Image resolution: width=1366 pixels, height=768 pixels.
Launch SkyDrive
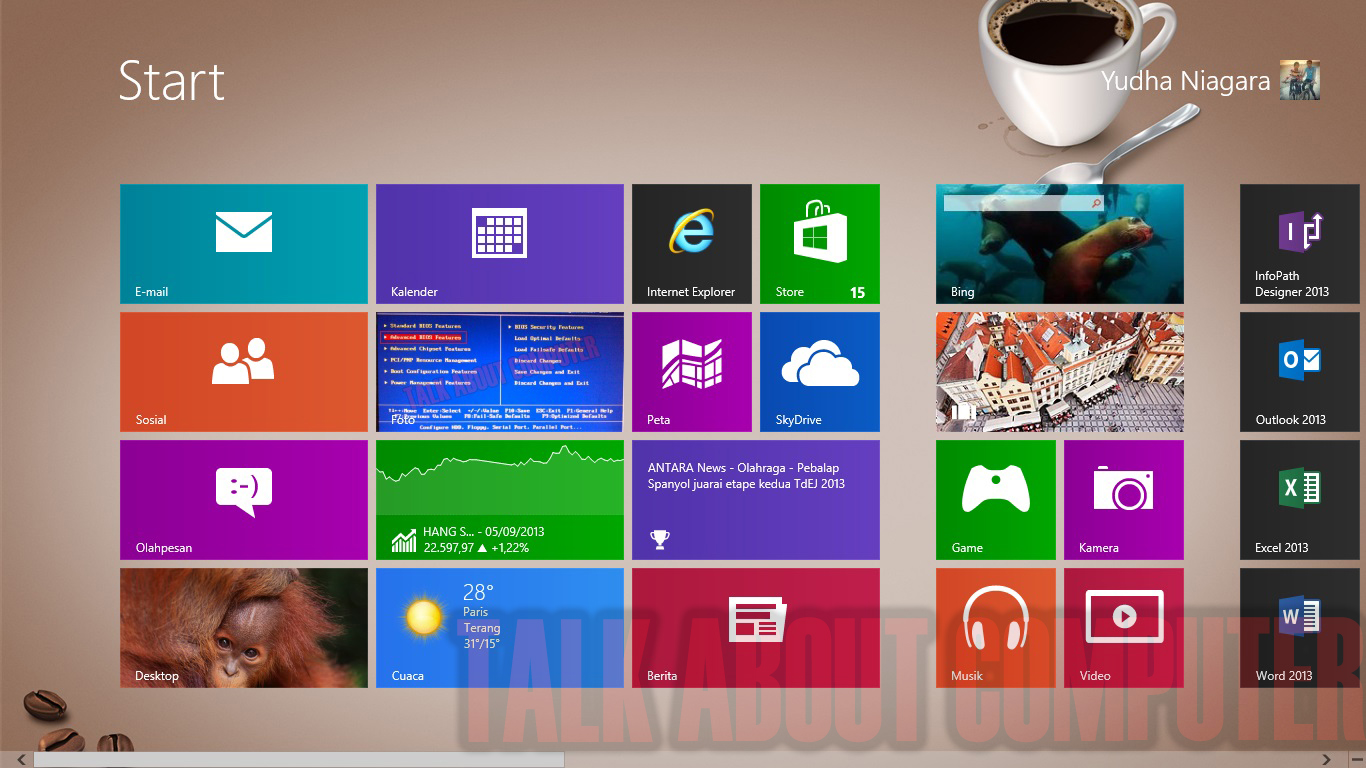pos(819,371)
